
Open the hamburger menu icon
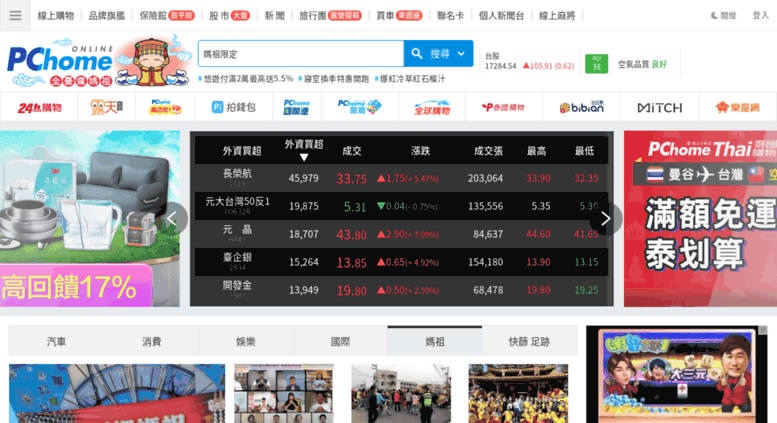click(x=15, y=15)
